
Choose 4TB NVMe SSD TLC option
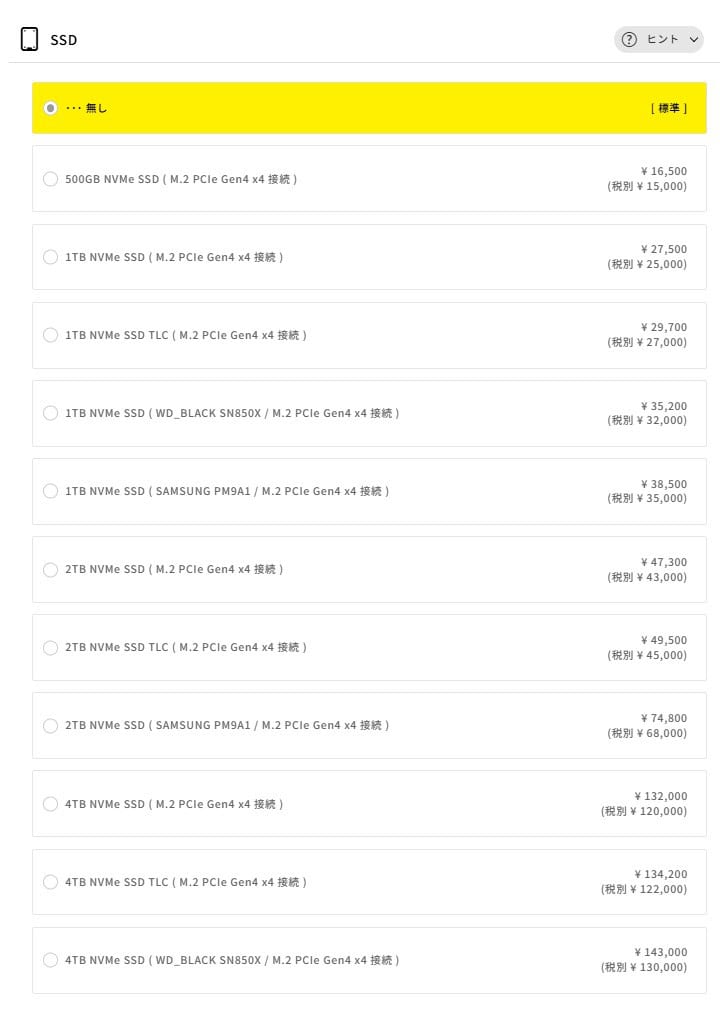click(x=51, y=882)
